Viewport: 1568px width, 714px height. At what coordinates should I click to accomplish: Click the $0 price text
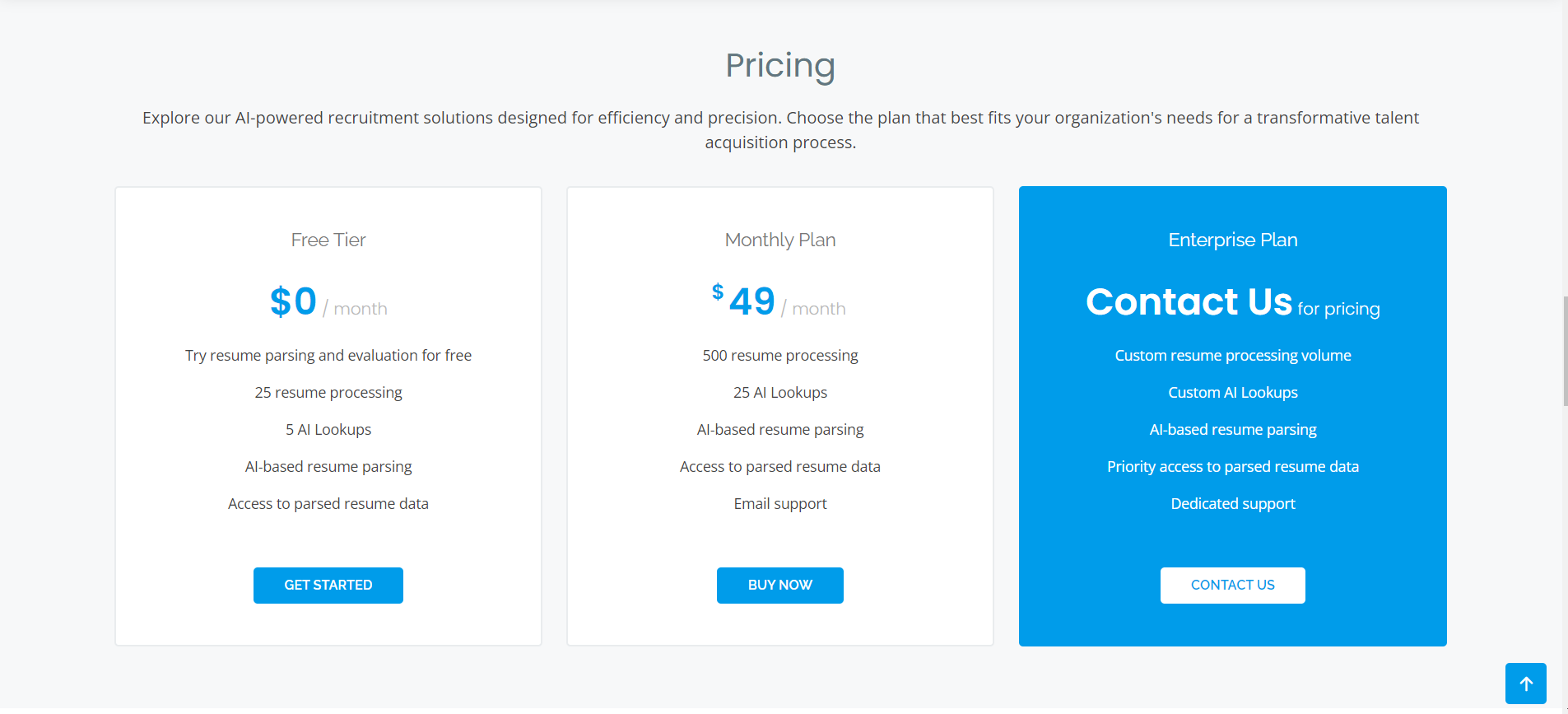pyautogui.click(x=293, y=301)
